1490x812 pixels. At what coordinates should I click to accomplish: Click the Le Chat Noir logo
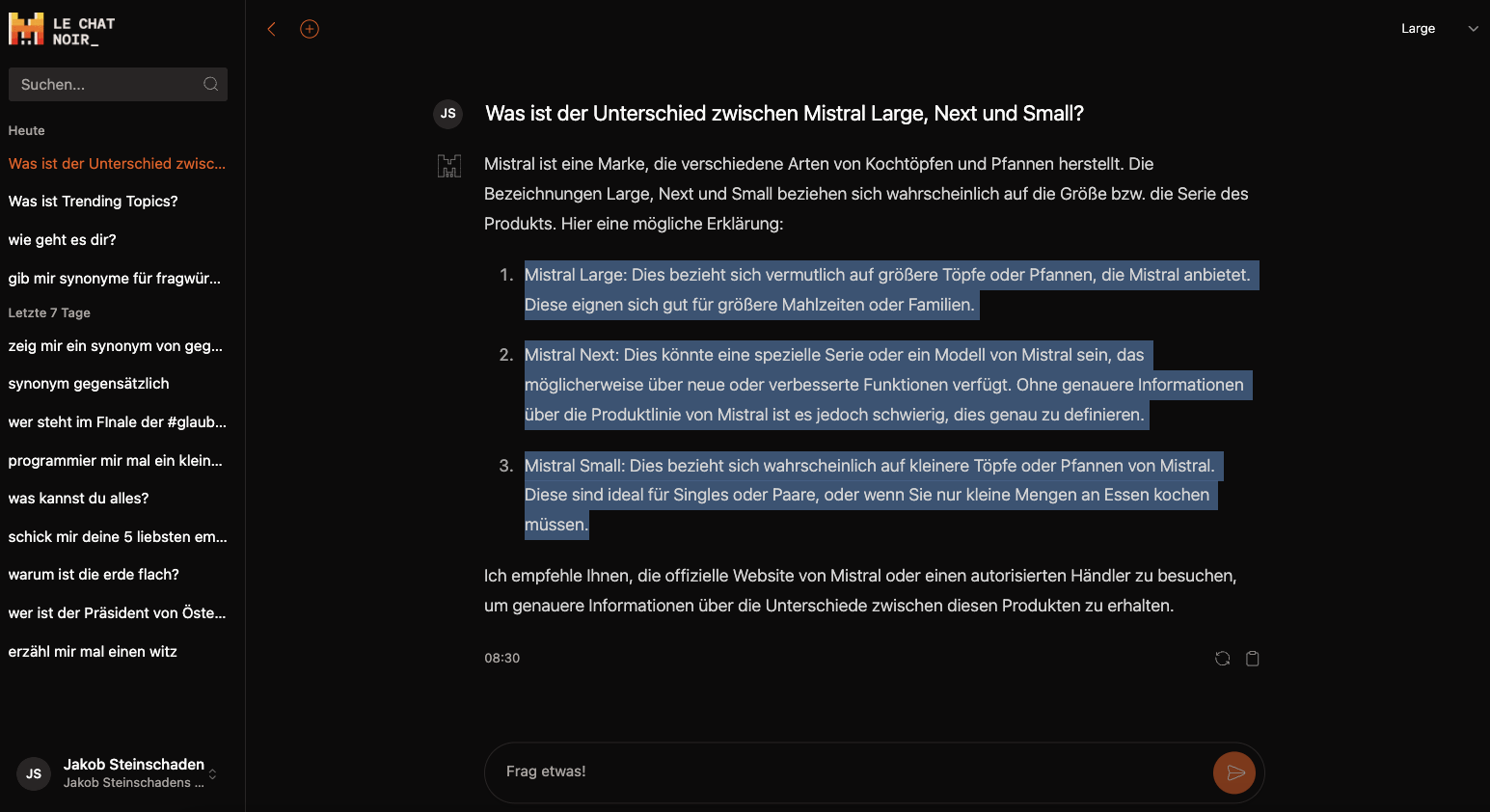(62, 30)
